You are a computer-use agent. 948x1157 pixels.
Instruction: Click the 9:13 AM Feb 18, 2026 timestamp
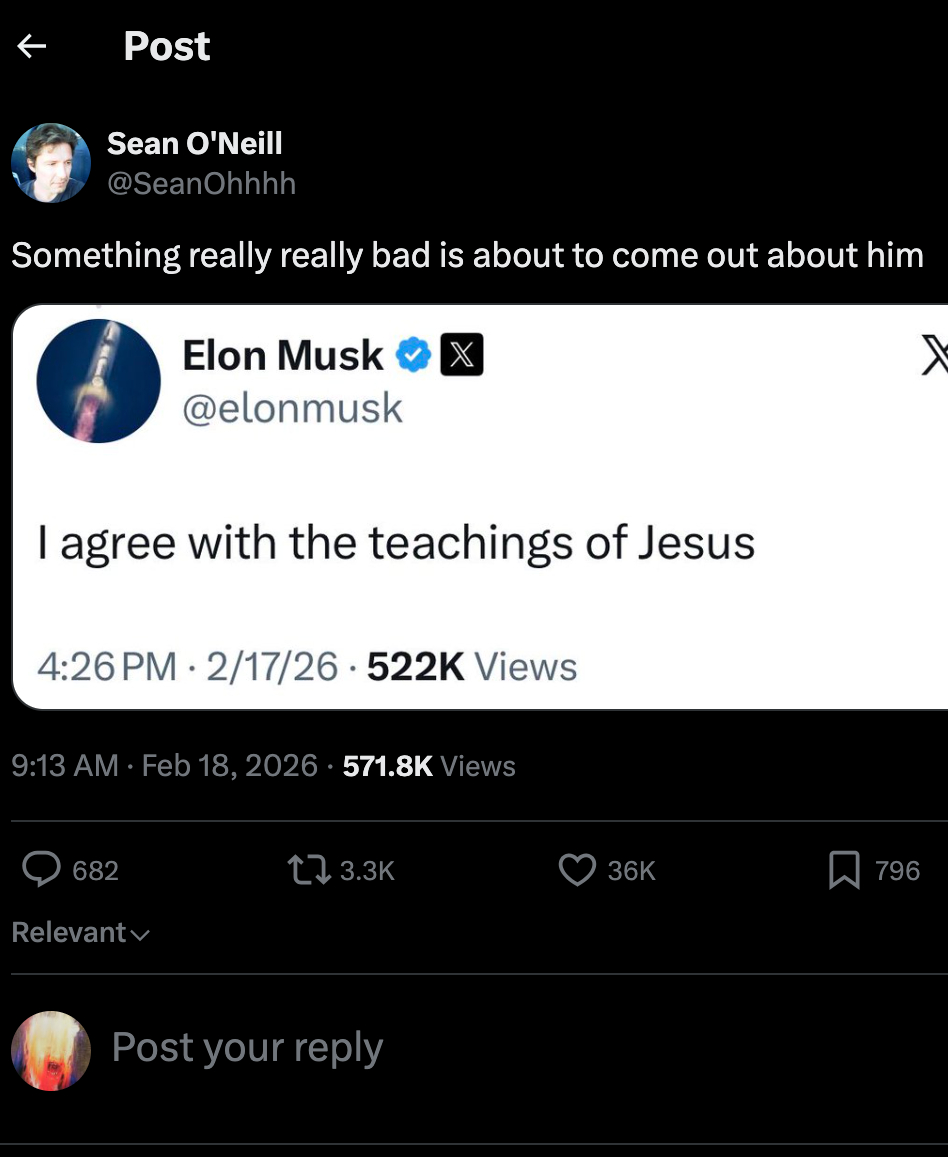click(x=164, y=766)
